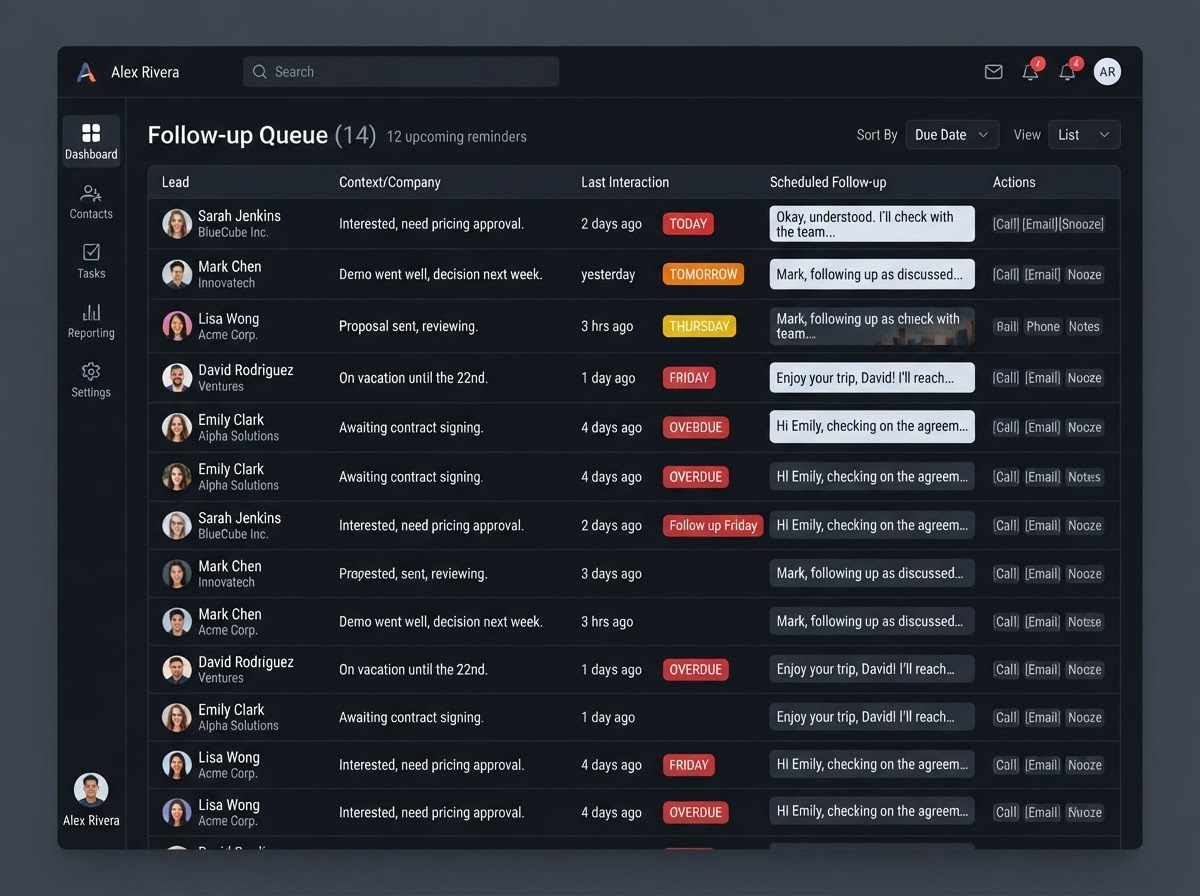
Task: Open the highlighted "Hi Emily, checking on the agreem…" message
Action: click(872, 427)
